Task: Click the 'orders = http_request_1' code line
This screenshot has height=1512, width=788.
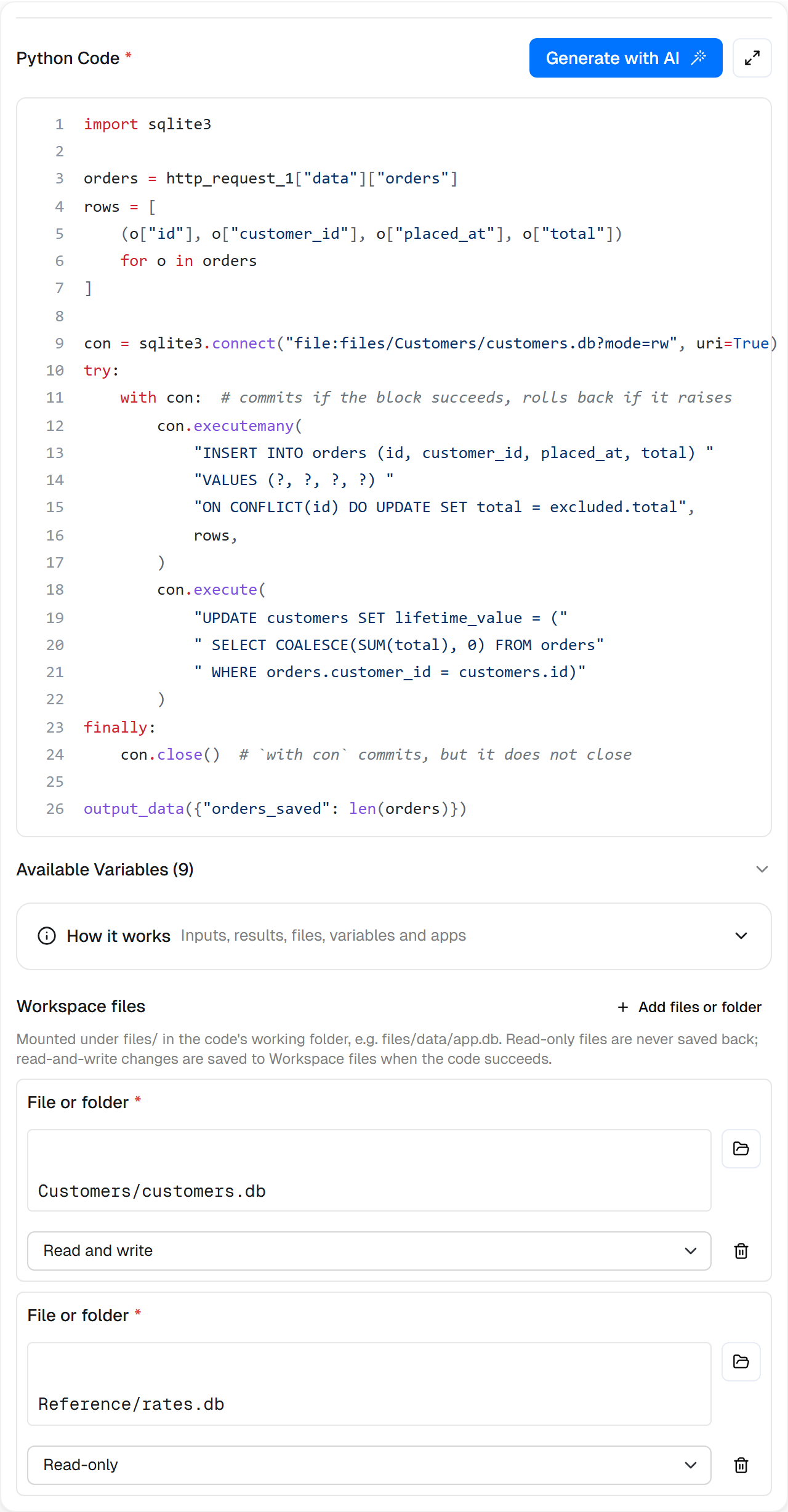Action: (x=271, y=179)
